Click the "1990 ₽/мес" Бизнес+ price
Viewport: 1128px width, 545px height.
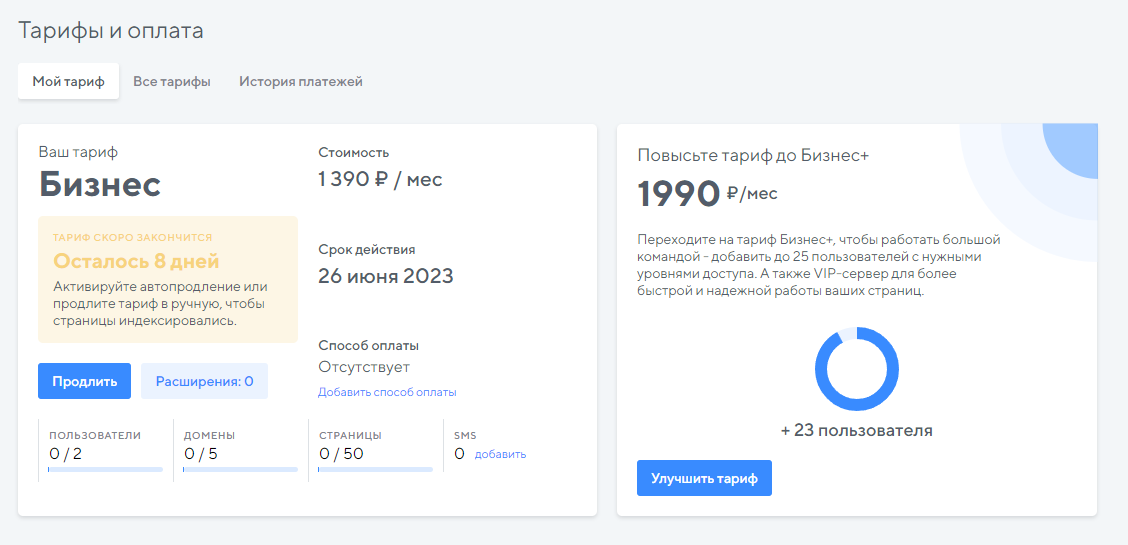point(707,193)
